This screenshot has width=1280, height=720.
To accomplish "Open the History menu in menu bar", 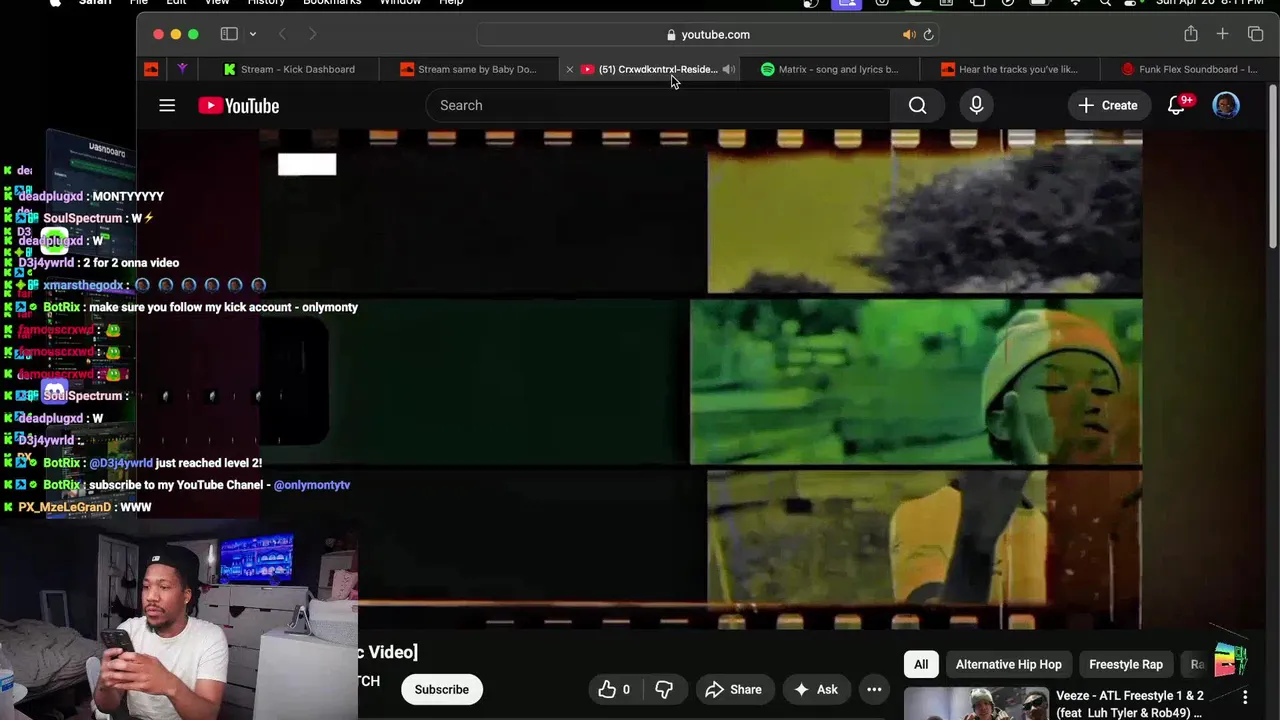I will (x=266, y=3).
